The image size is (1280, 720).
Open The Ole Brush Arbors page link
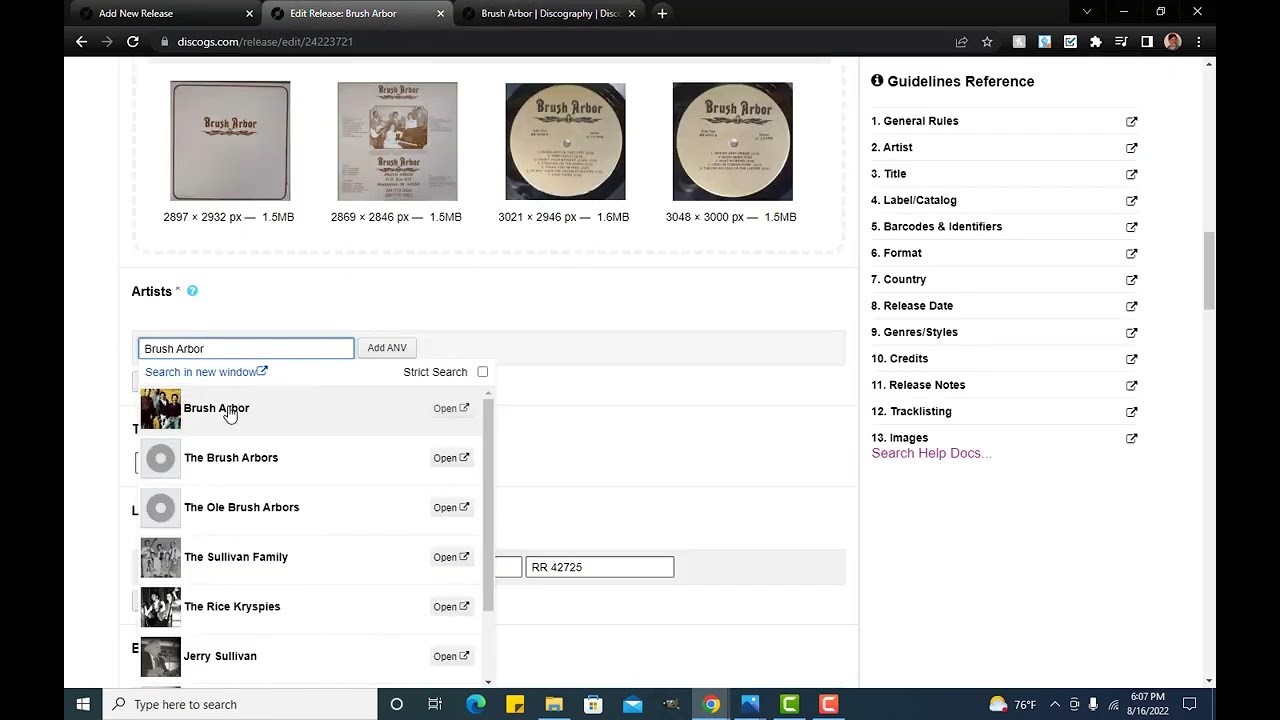tap(451, 507)
